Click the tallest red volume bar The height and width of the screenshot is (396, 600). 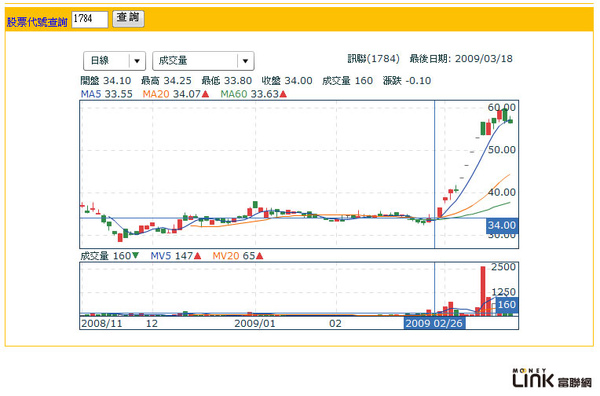tap(483, 291)
